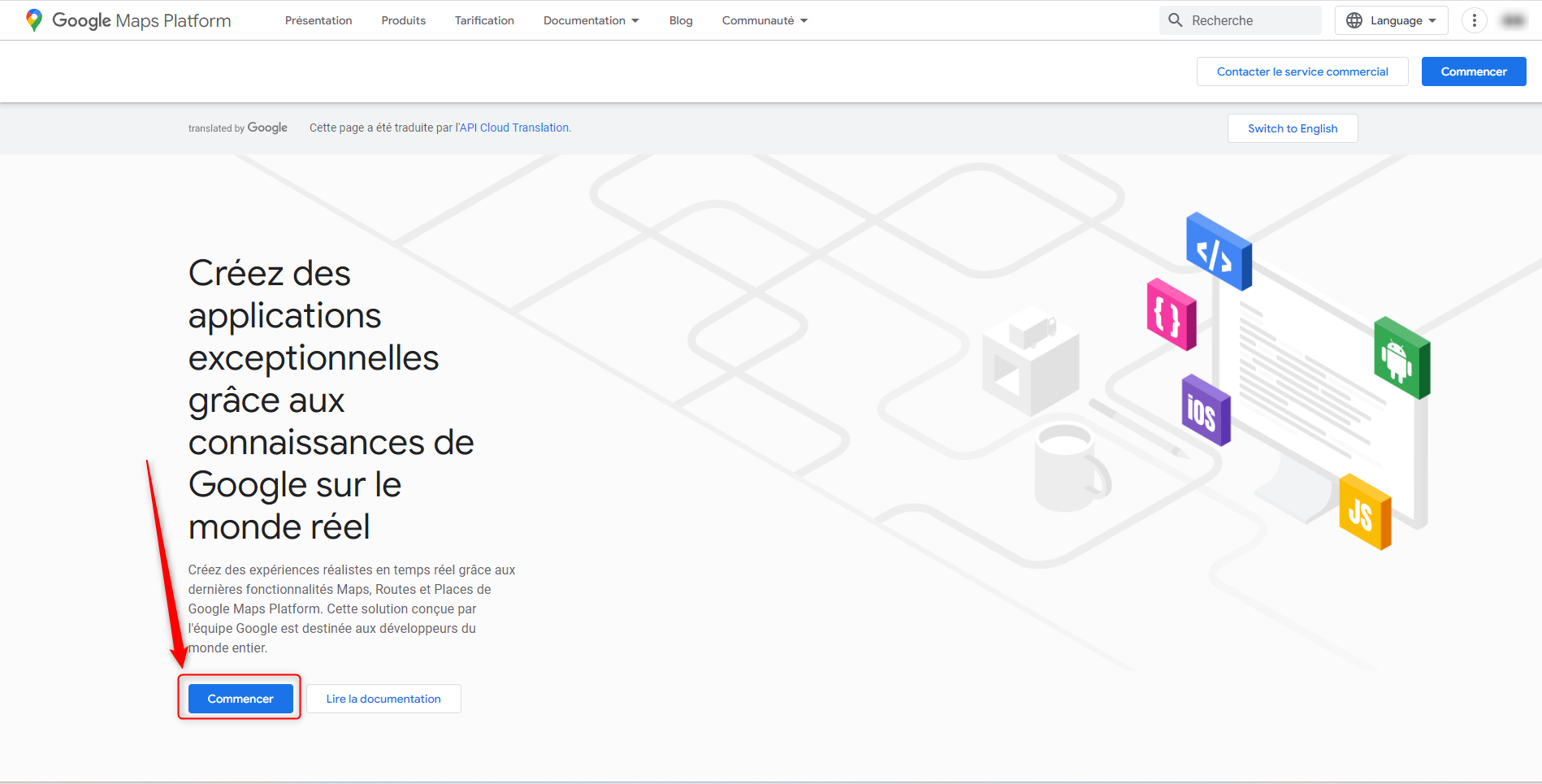
Task: Open the l'API Cloud Translation link
Action: pos(513,128)
